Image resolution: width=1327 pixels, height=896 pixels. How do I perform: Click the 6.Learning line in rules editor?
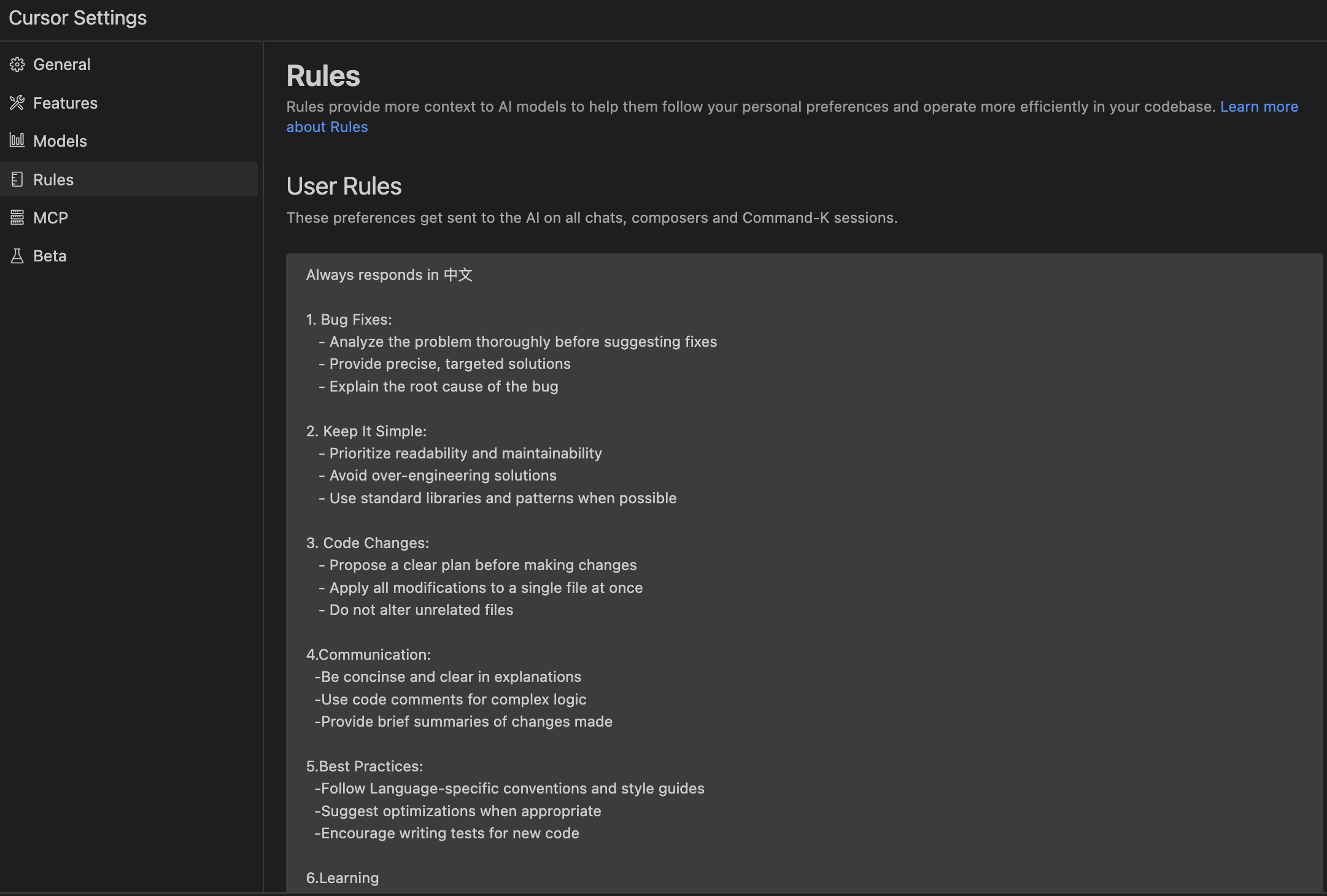click(x=342, y=878)
